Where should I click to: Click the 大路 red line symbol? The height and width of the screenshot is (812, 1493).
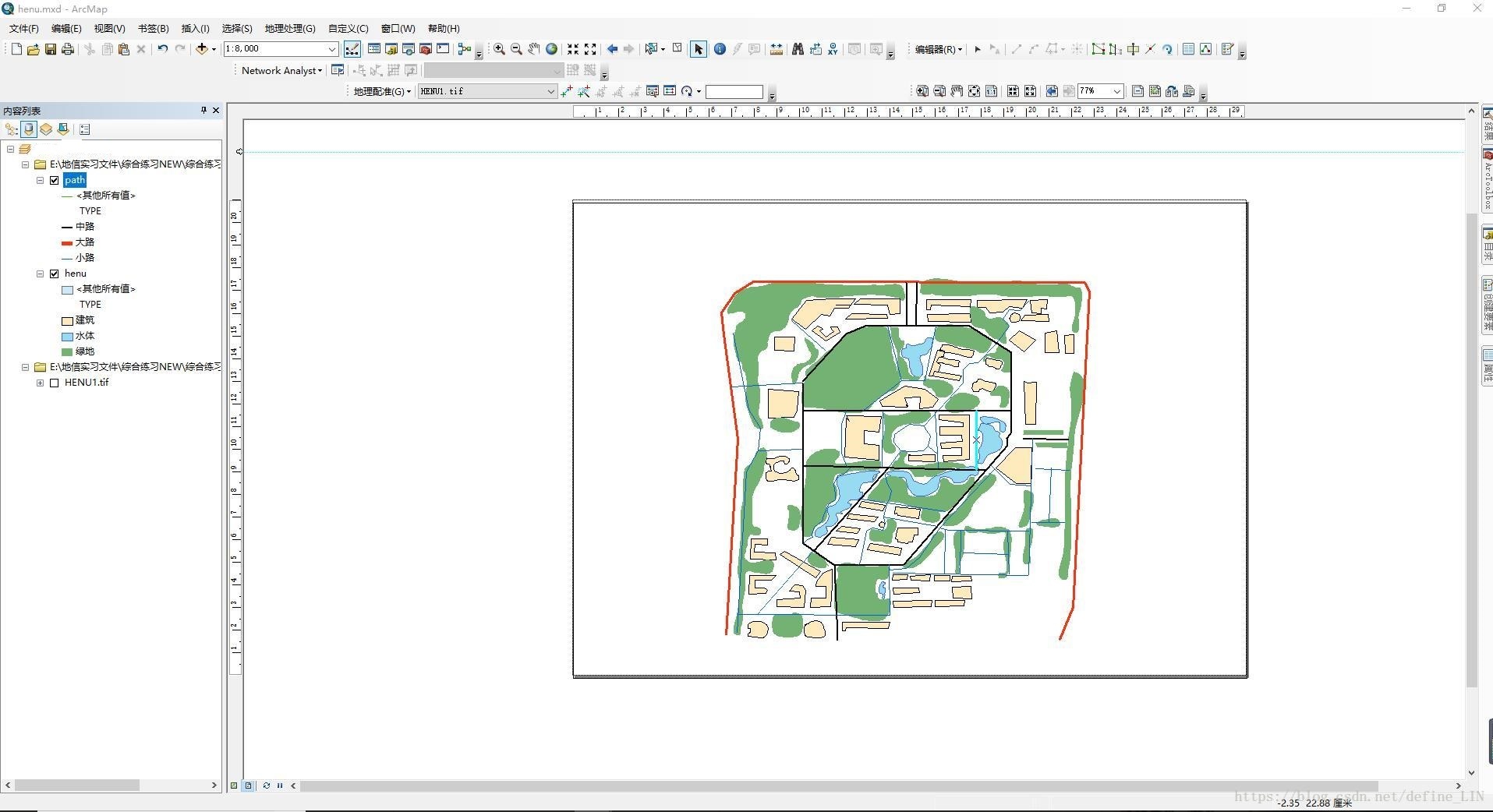point(67,242)
